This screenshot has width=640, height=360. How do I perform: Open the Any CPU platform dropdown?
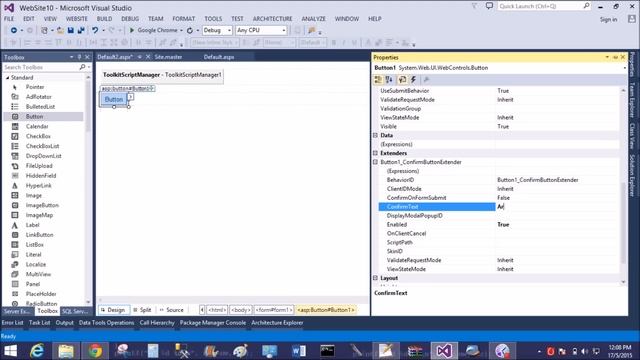(x=284, y=30)
